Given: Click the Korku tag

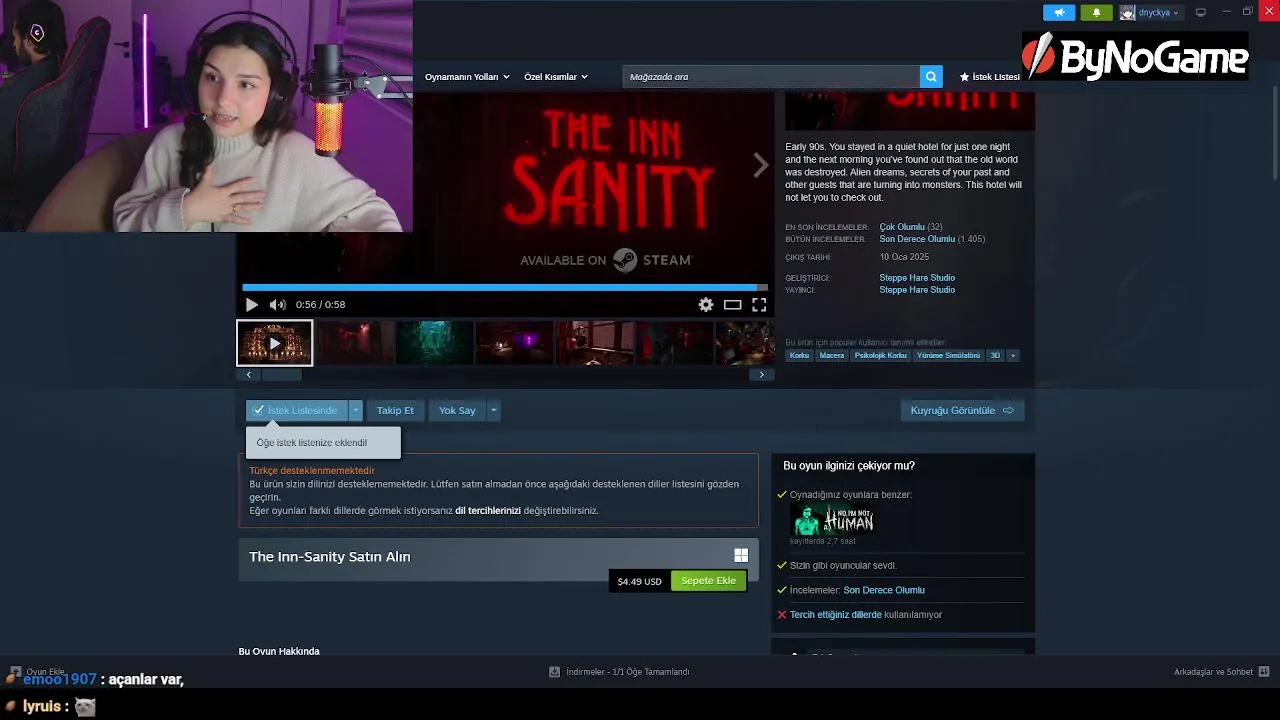Looking at the screenshot, I should [799, 356].
